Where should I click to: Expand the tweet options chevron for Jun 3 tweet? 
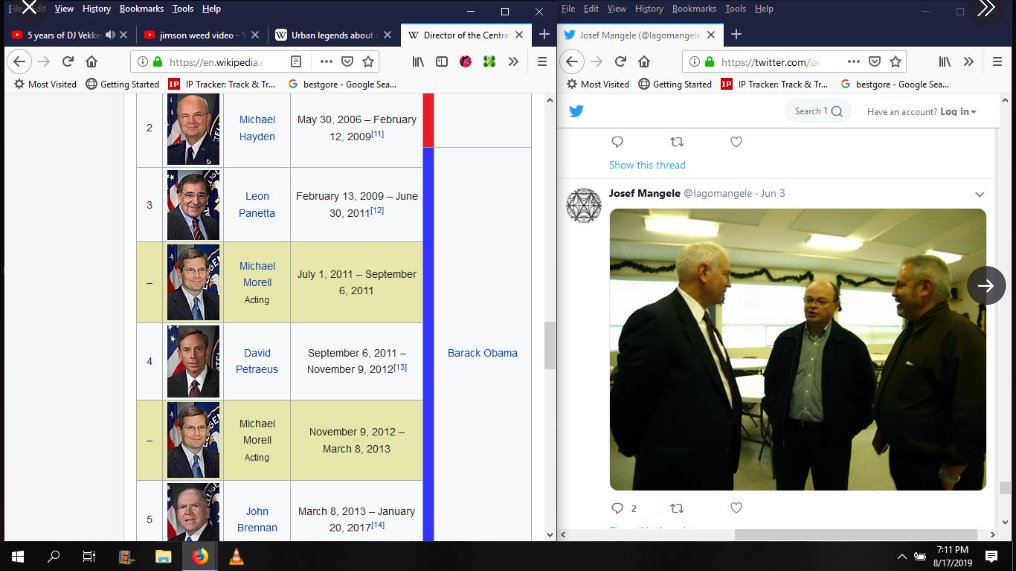tap(979, 194)
